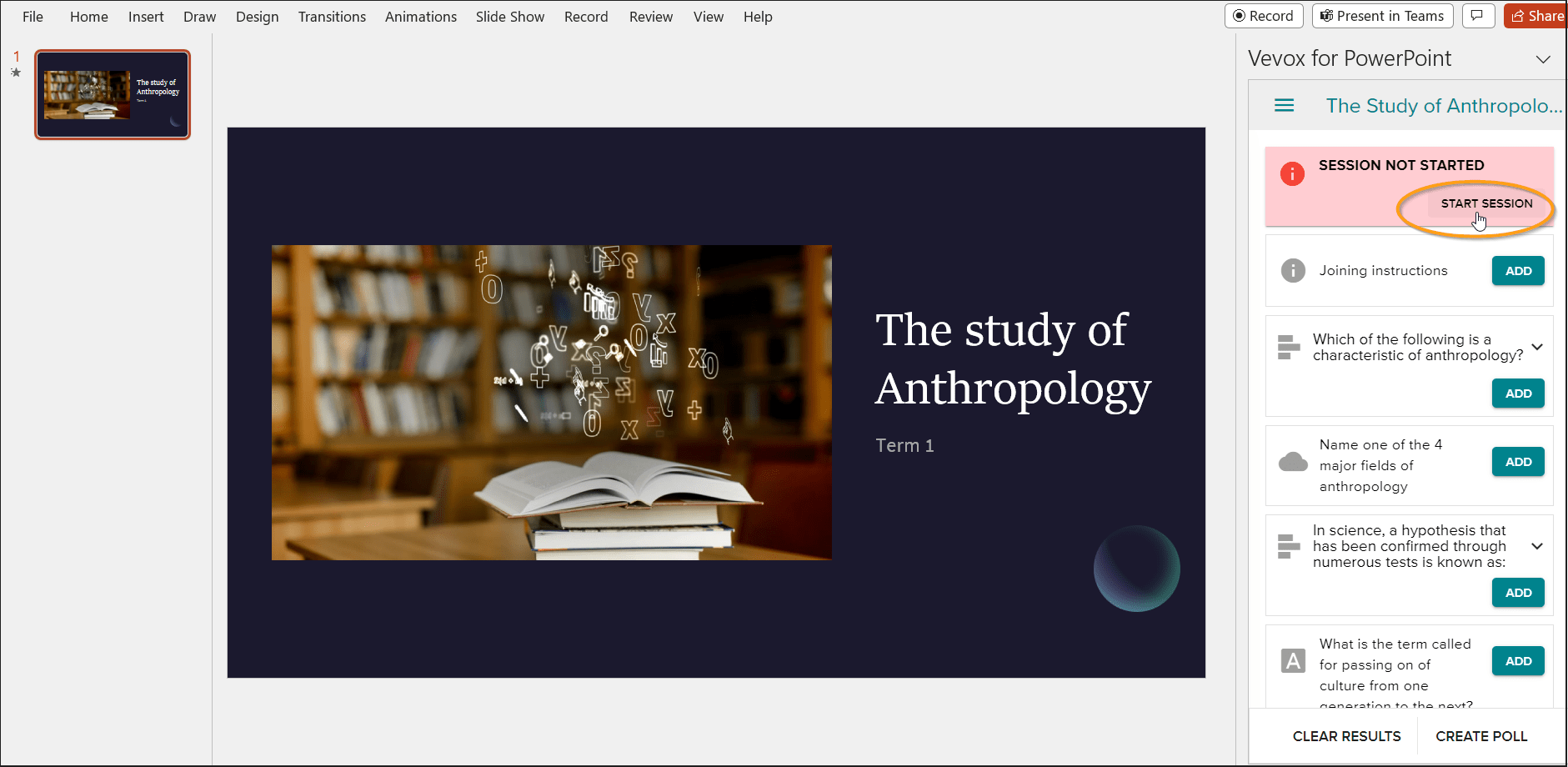The width and height of the screenshot is (1568, 767).
Task: Add the 'Name one of the 4 major fields' poll
Action: (x=1518, y=462)
